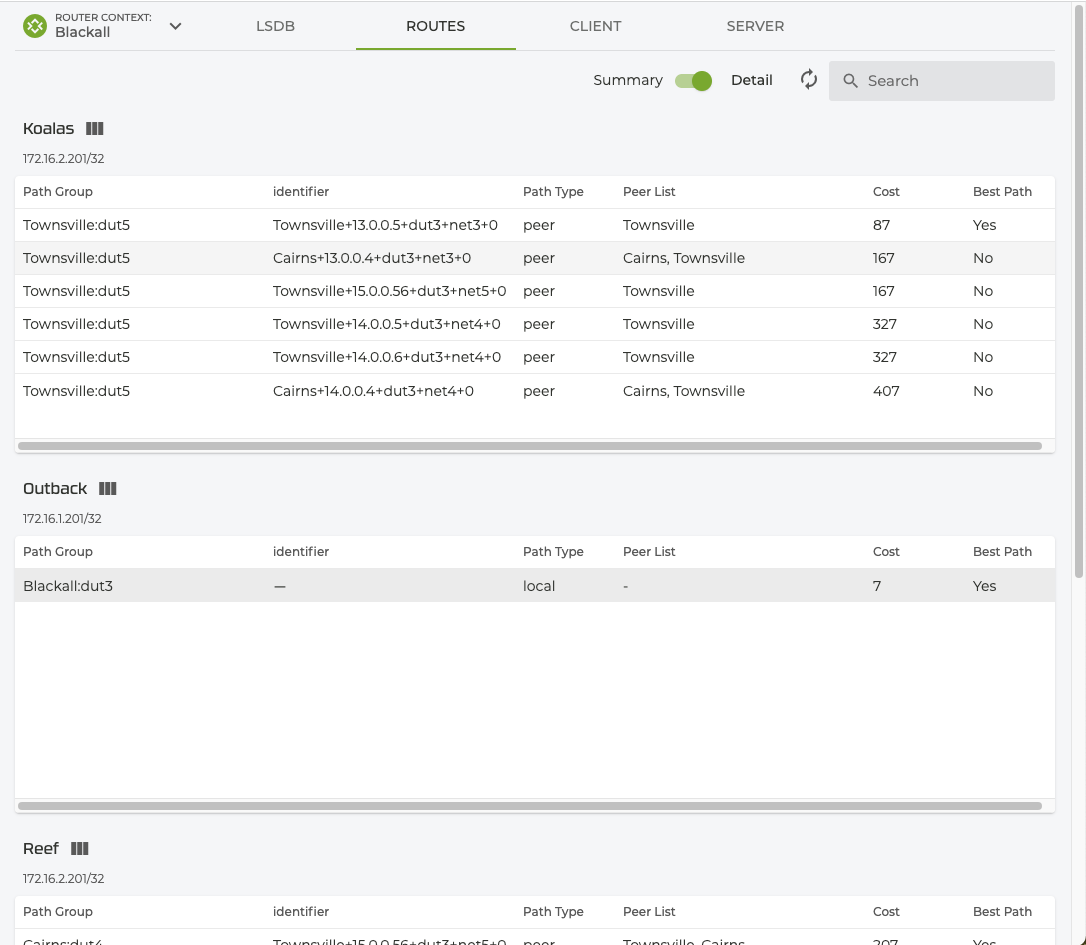The image size is (1086, 945).
Task: Select the Blackall:dut3 local route row
Action: coord(534,586)
